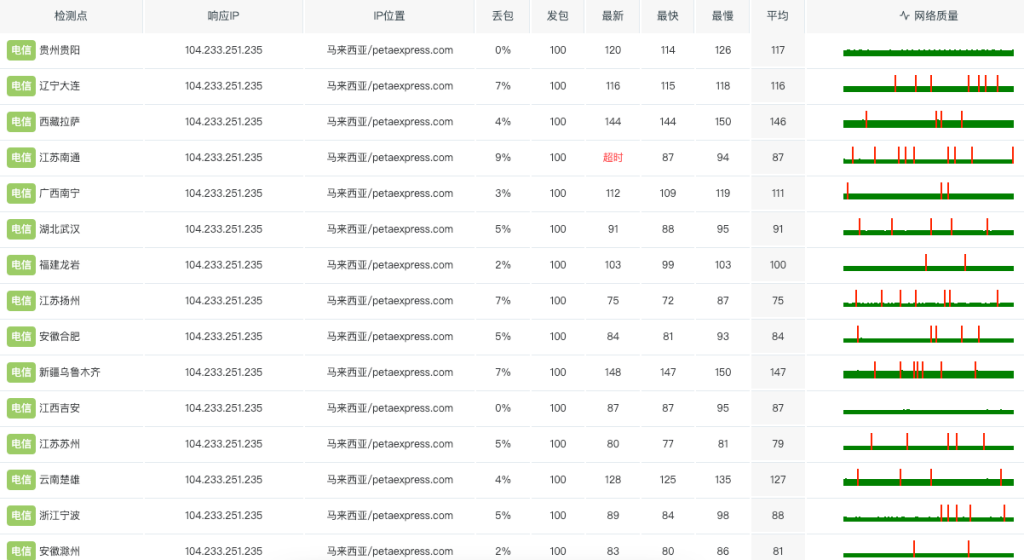Click the 电信 badge beside 江苏南通
This screenshot has width=1024, height=560.
(21, 158)
